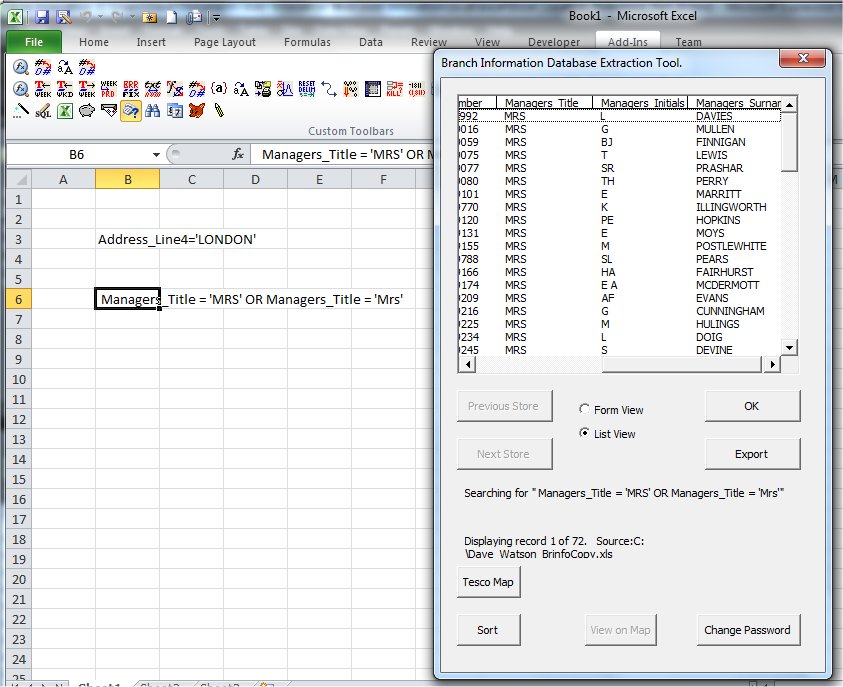843x687 pixels.
Task: Open the Name Box dropdown arrow
Action: tap(156, 155)
